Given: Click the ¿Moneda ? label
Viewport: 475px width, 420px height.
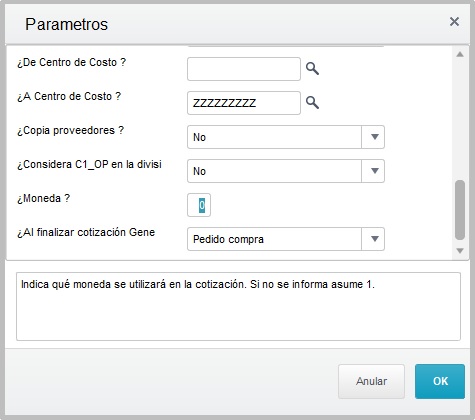Looking at the screenshot, I should coord(44,198).
